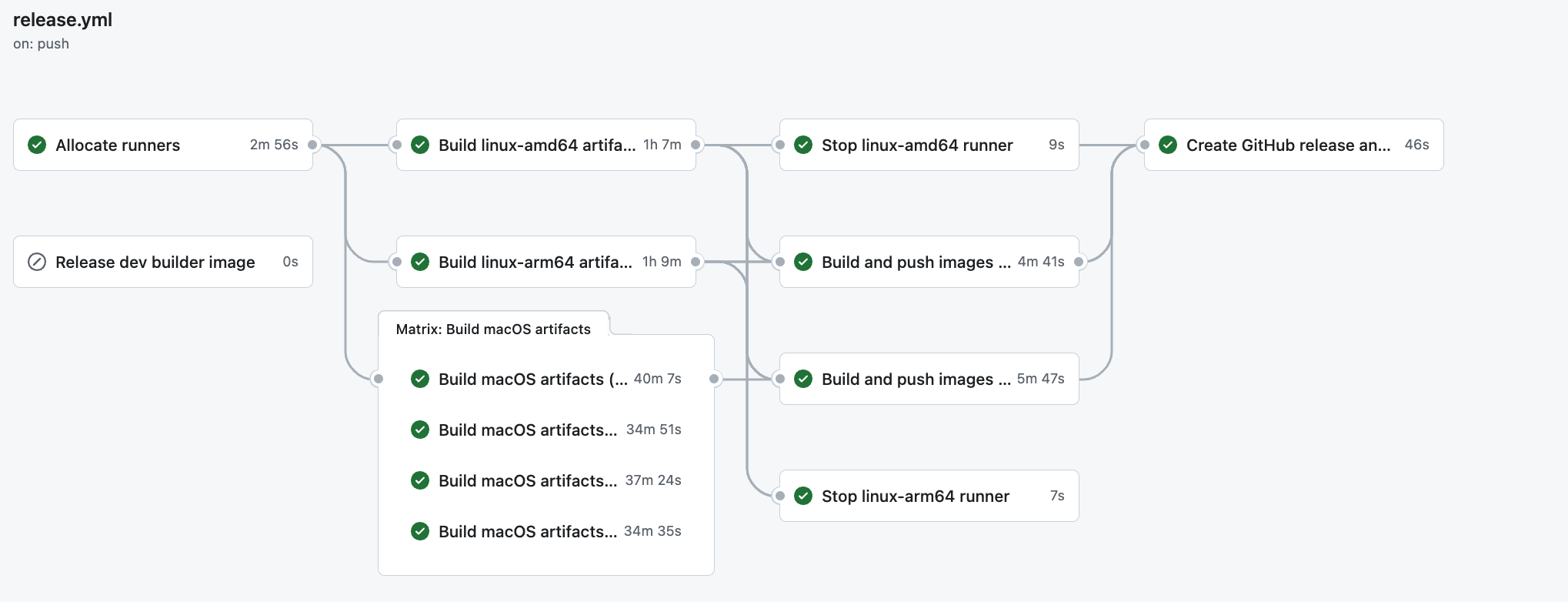Open the Stop linux-arm64 runner job

click(x=915, y=497)
